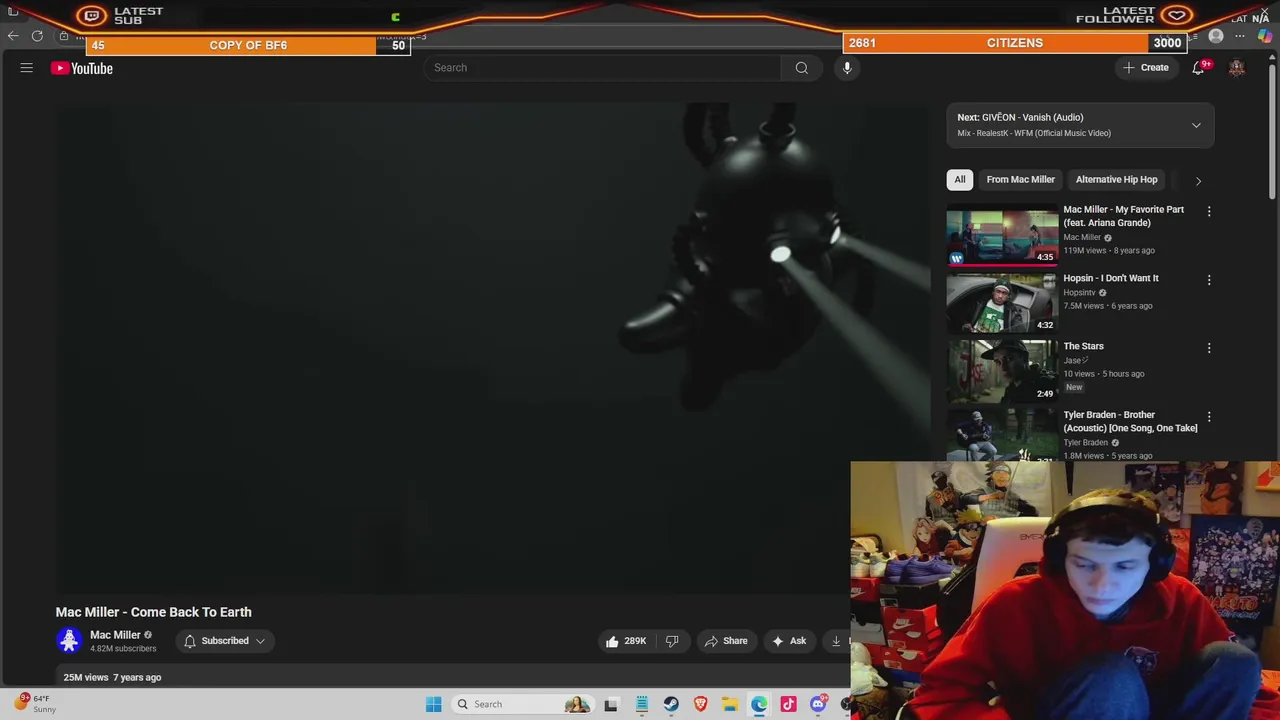This screenshot has height=720, width=1280.
Task: Open Windows Start menu
Action: pos(434,704)
